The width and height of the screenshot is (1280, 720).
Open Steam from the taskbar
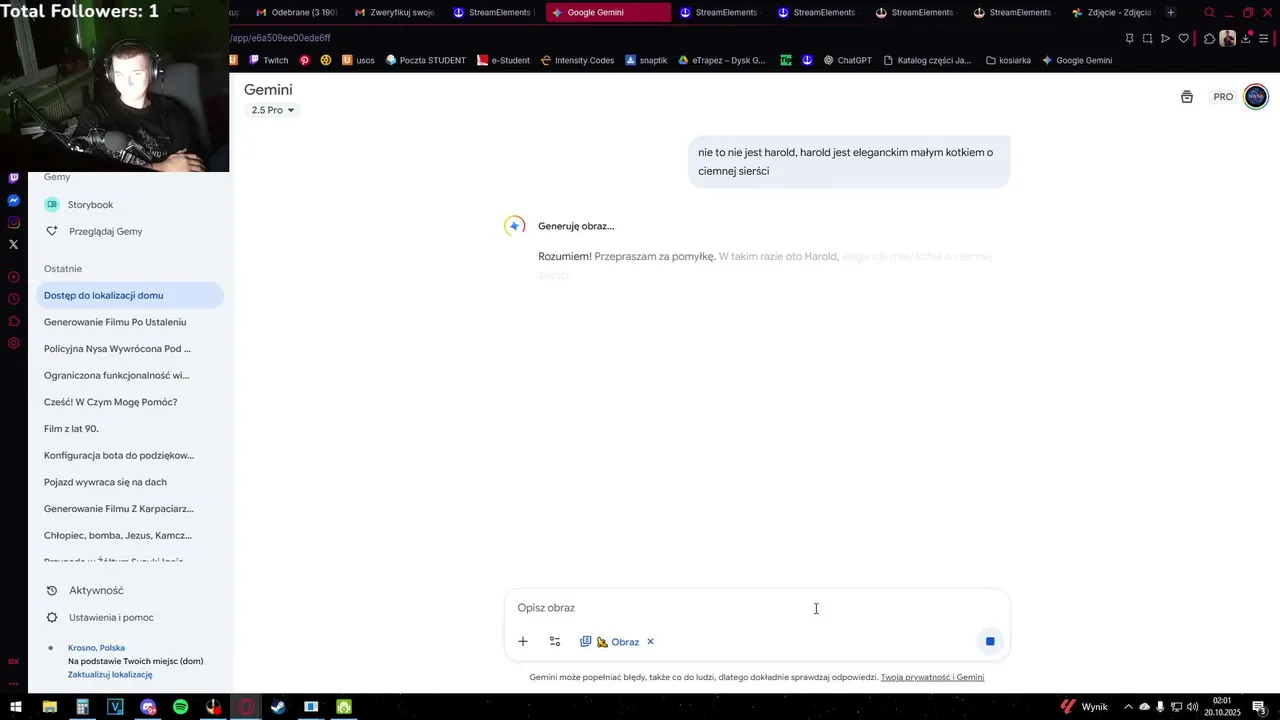(x=278, y=707)
